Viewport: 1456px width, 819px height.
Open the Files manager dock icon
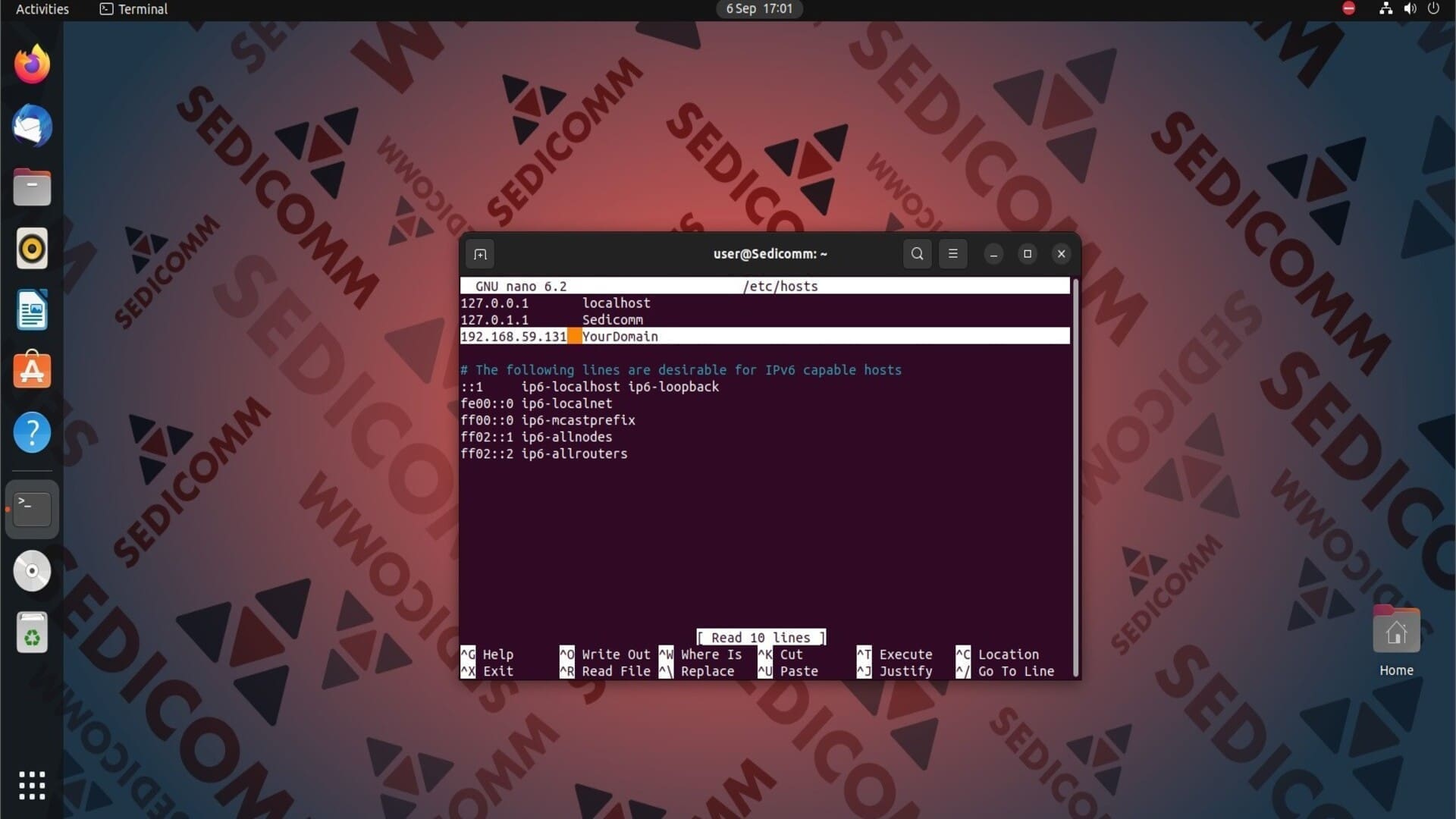click(x=32, y=187)
